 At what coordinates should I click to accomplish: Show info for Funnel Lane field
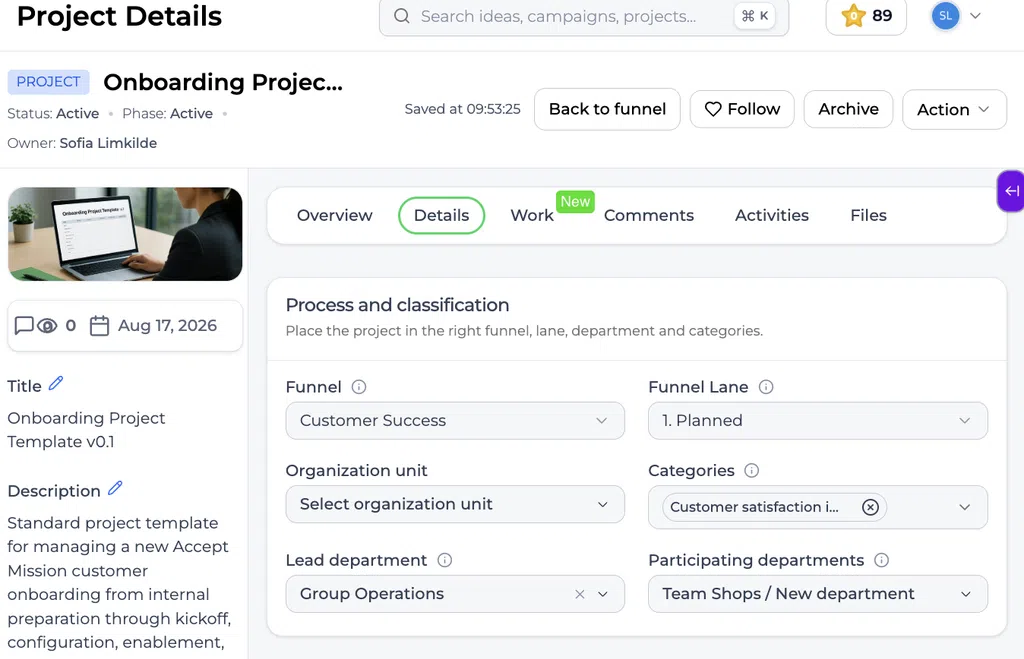tap(766, 387)
